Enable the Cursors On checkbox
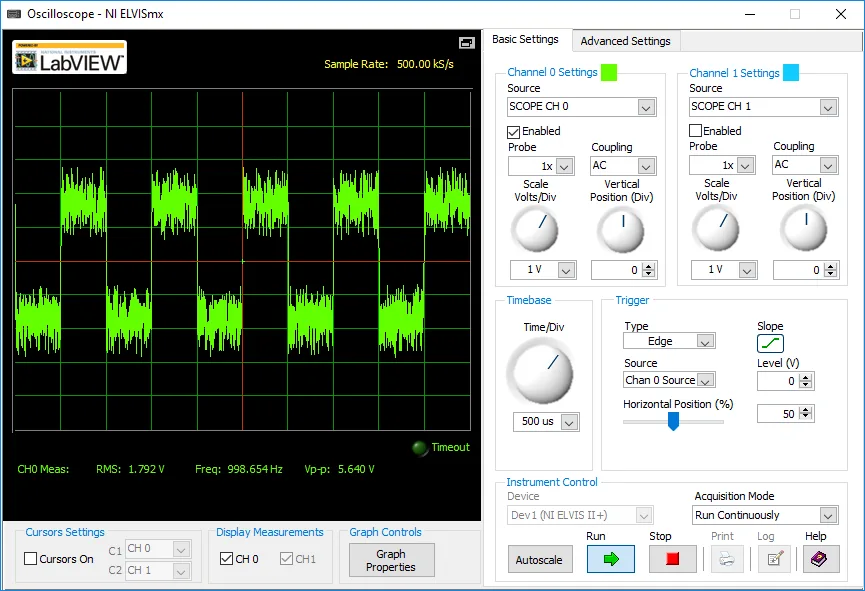The width and height of the screenshot is (865, 591). tap(31, 558)
